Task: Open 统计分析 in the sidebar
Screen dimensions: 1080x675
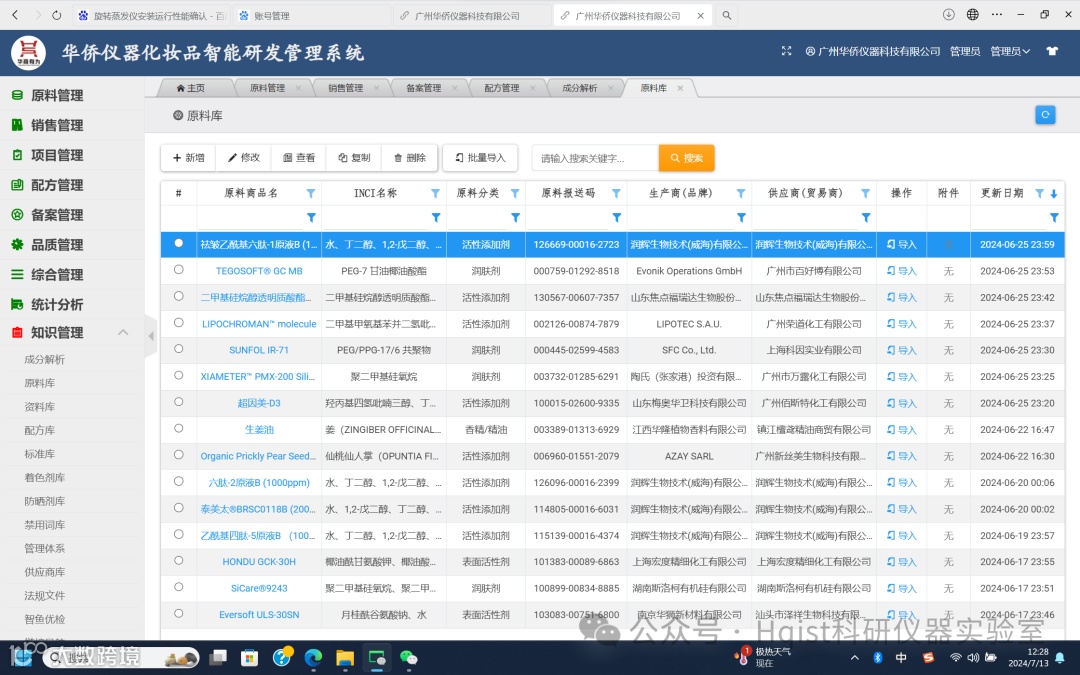Action: pos(57,304)
